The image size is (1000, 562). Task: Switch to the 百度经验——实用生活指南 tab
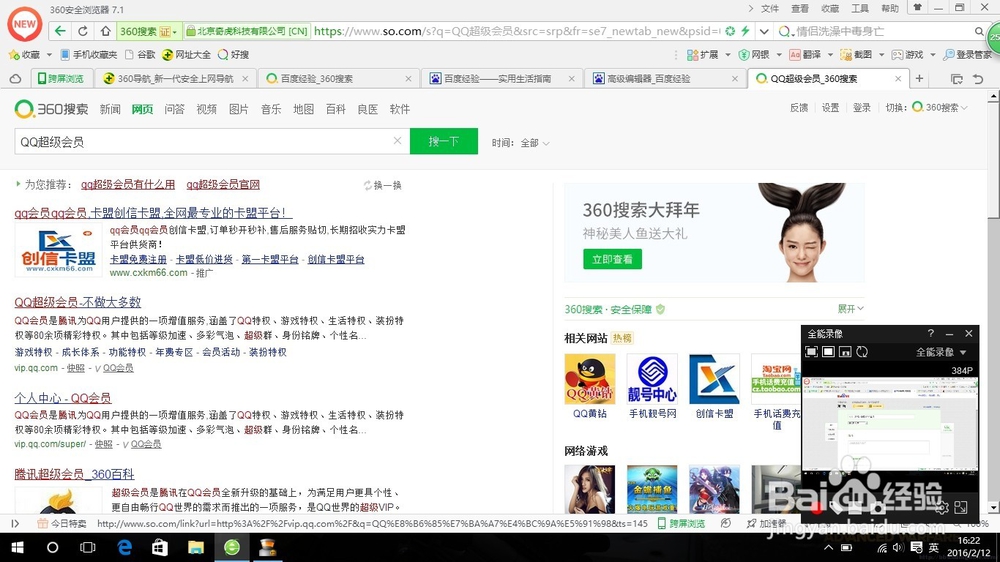[x=501, y=78]
